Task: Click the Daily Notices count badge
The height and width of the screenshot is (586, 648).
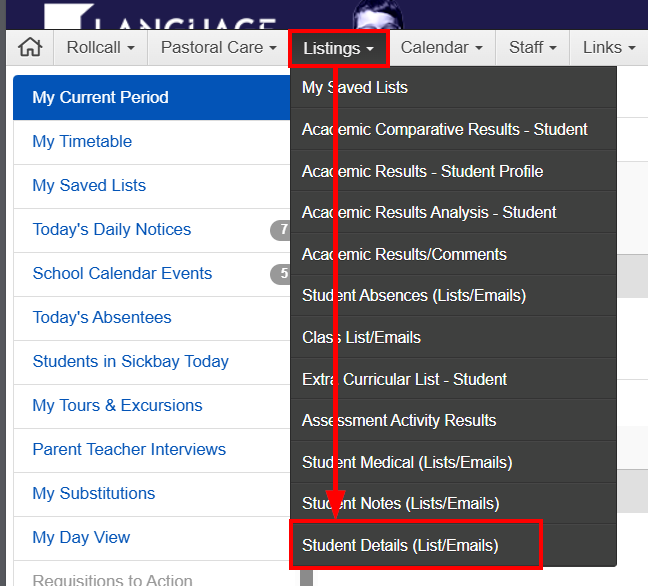Action: tap(282, 231)
